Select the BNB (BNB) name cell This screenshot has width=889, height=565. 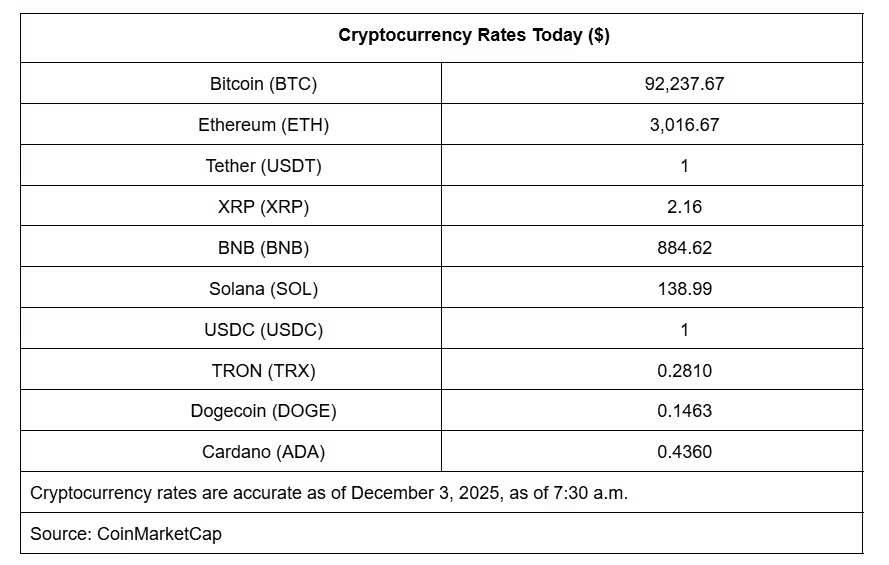(x=263, y=248)
